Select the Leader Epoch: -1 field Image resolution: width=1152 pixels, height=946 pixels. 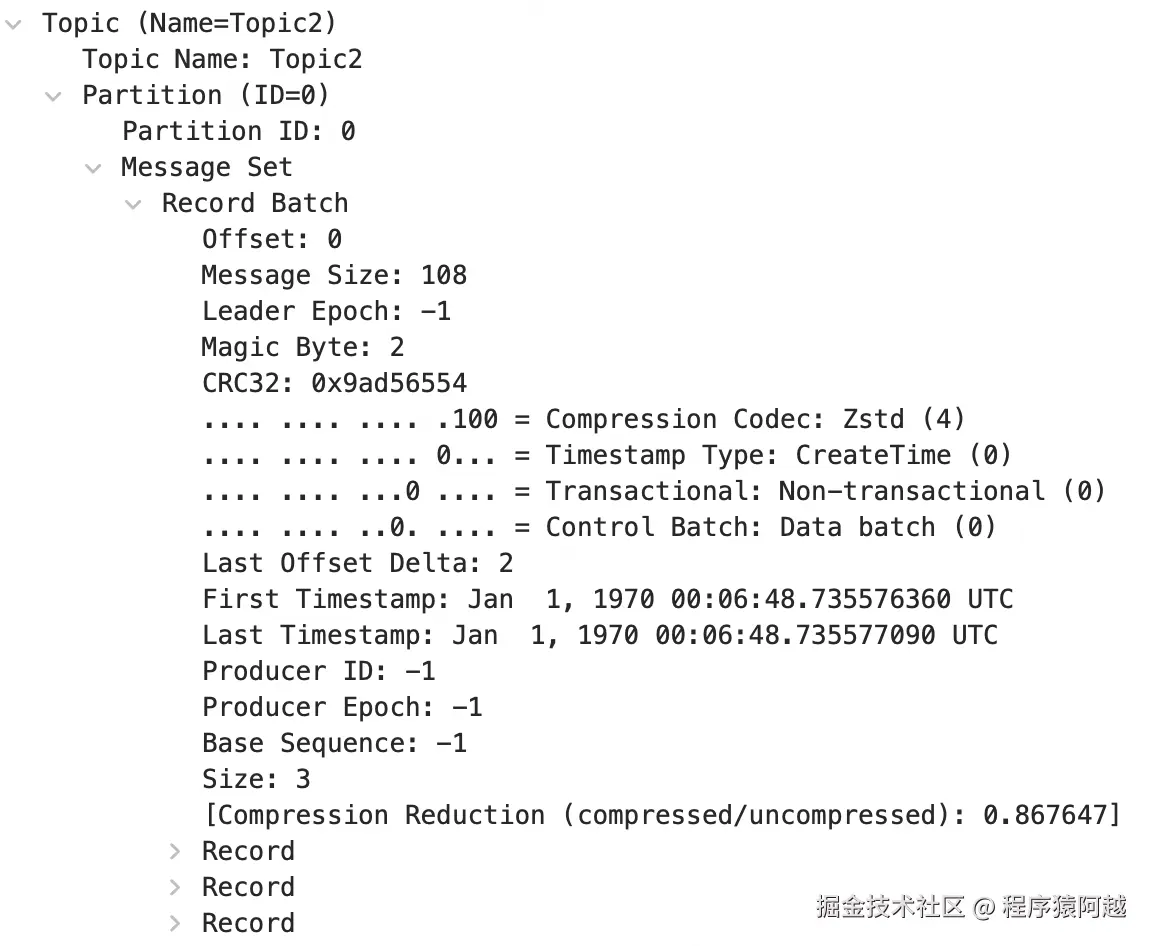coord(326,311)
